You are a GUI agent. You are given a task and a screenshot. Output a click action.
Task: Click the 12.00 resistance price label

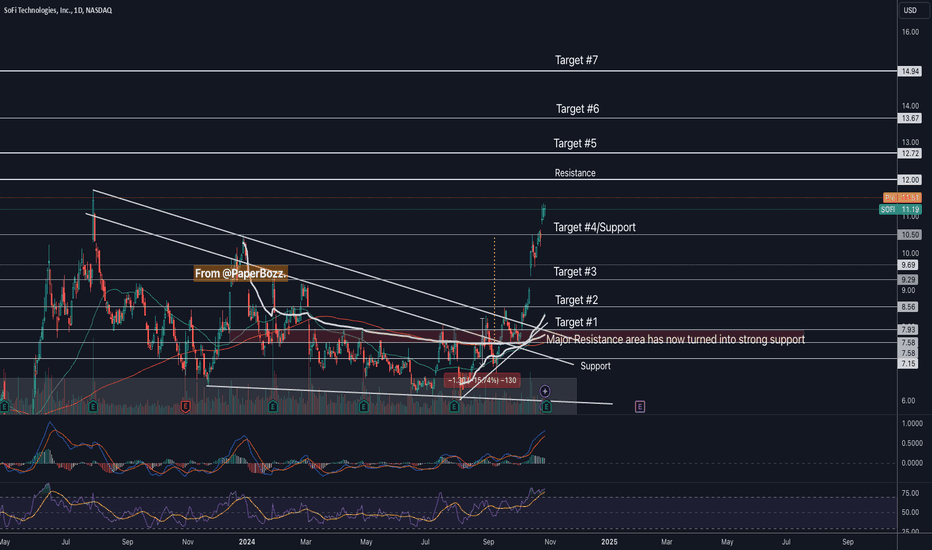pyautogui.click(x=909, y=180)
